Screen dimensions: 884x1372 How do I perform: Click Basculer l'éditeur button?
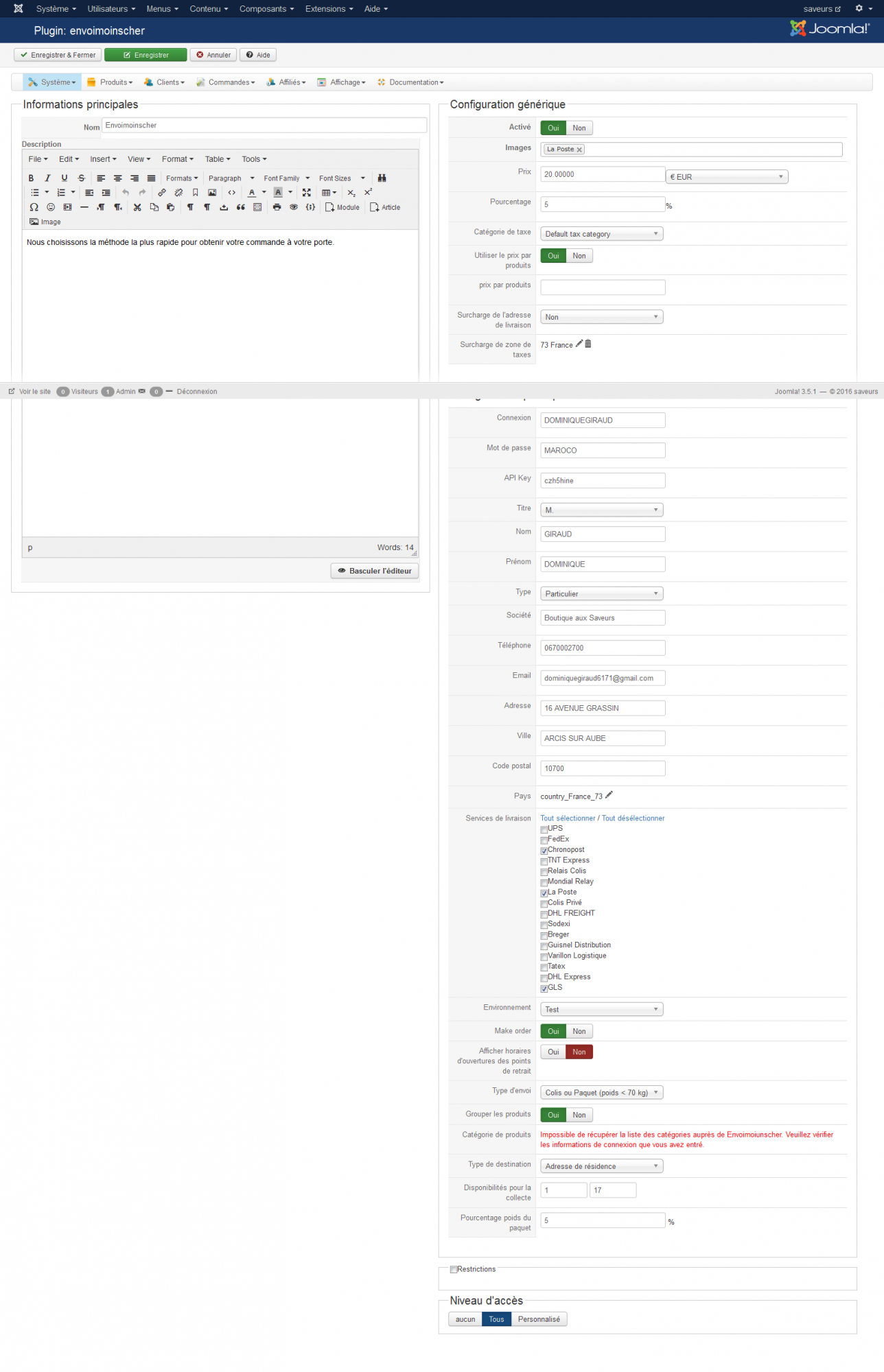pyautogui.click(x=375, y=571)
